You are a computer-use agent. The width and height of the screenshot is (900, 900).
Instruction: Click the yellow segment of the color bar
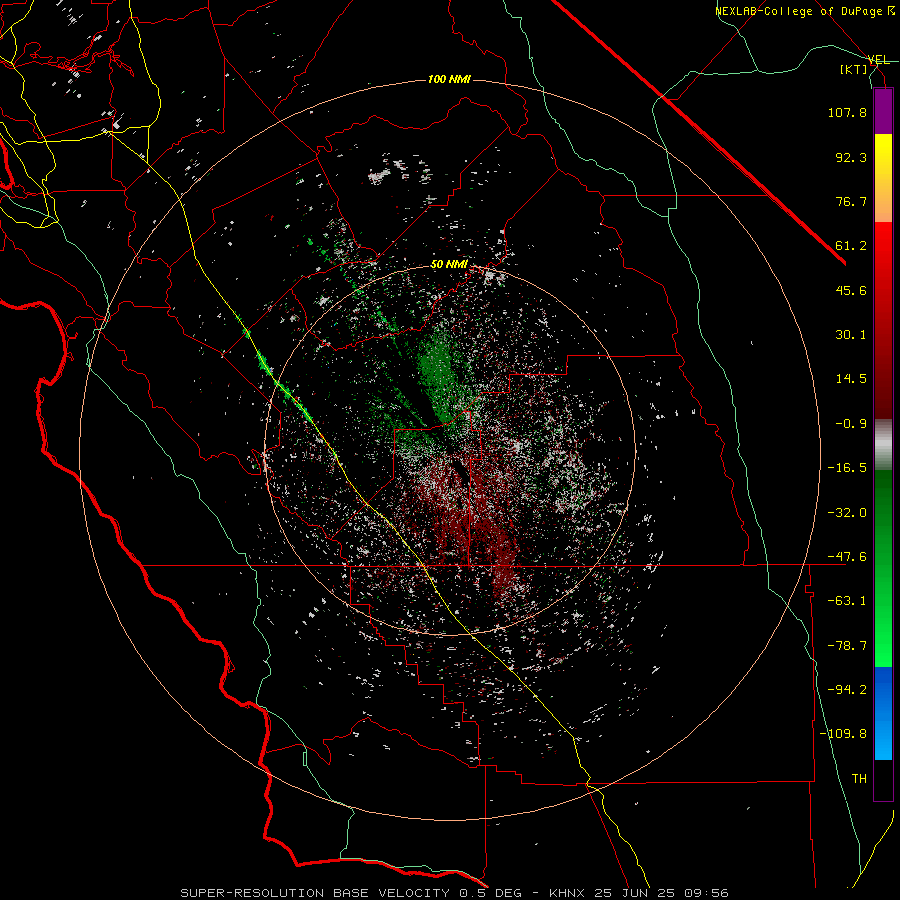click(883, 156)
